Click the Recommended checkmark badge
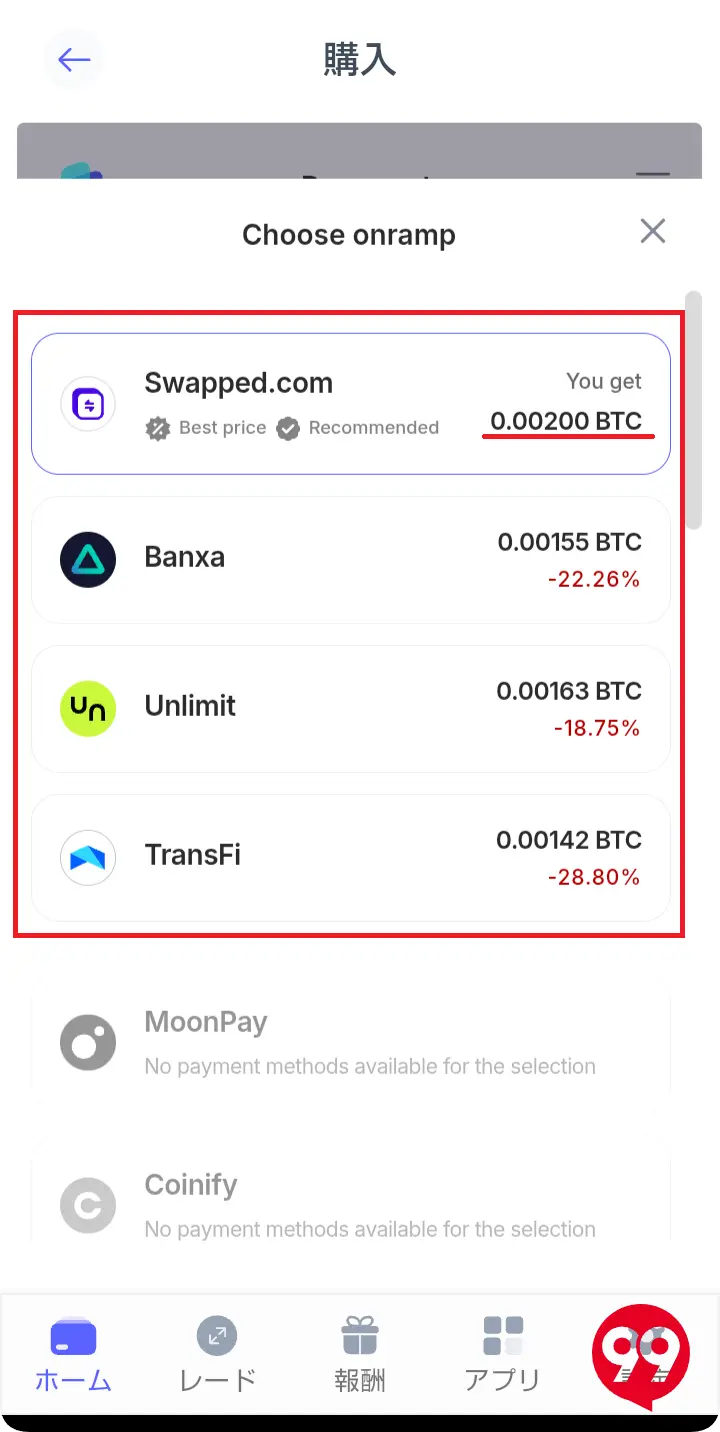Viewport: 720px width, 1432px height. [x=288, y=428]
